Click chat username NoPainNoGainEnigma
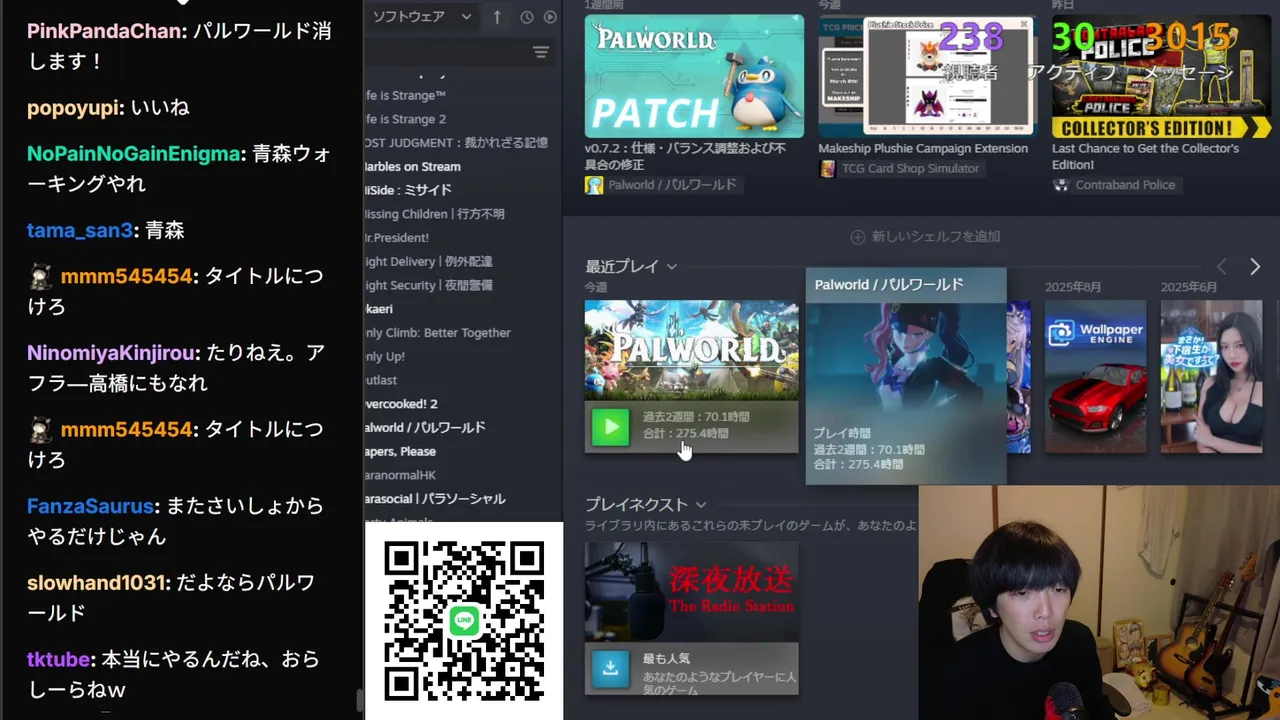This screenshot has height=720, width=1280. point(134,154)
